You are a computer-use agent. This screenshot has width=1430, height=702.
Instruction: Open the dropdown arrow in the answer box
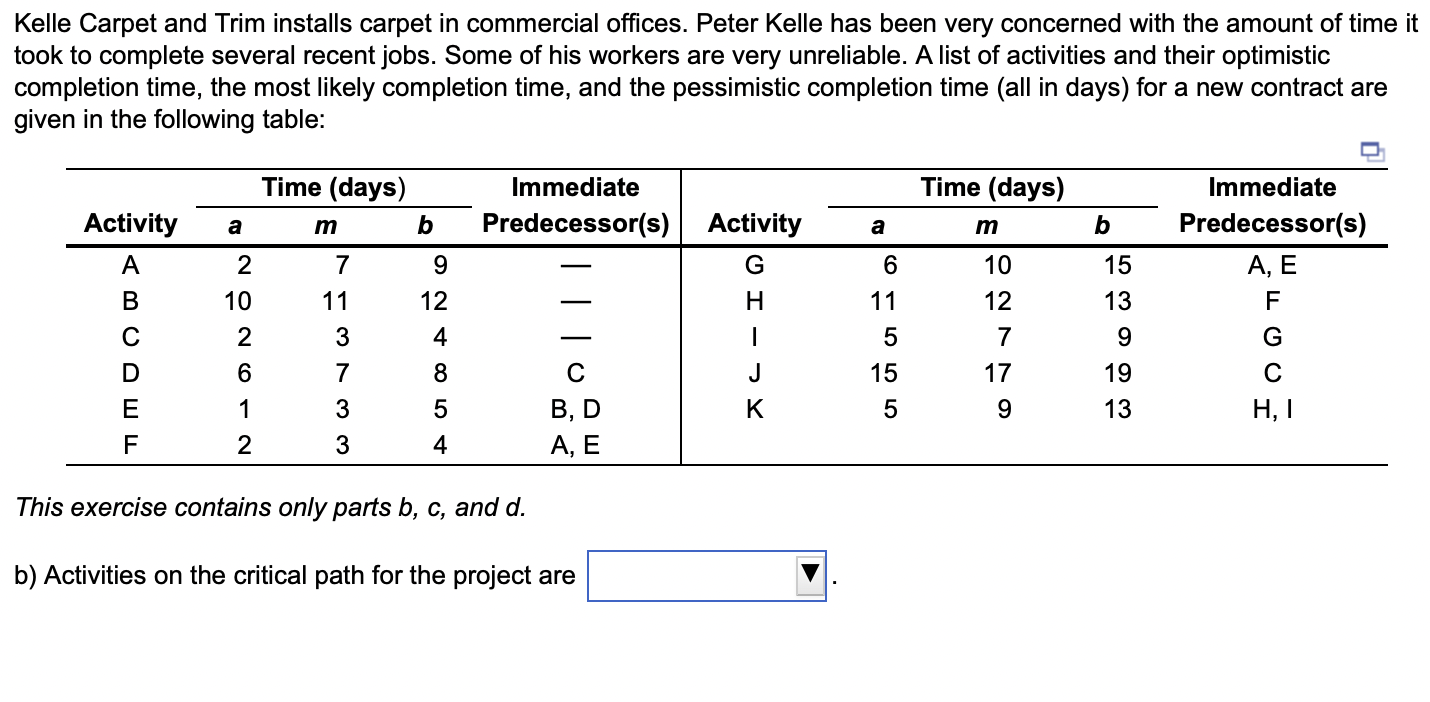[810, 577]
